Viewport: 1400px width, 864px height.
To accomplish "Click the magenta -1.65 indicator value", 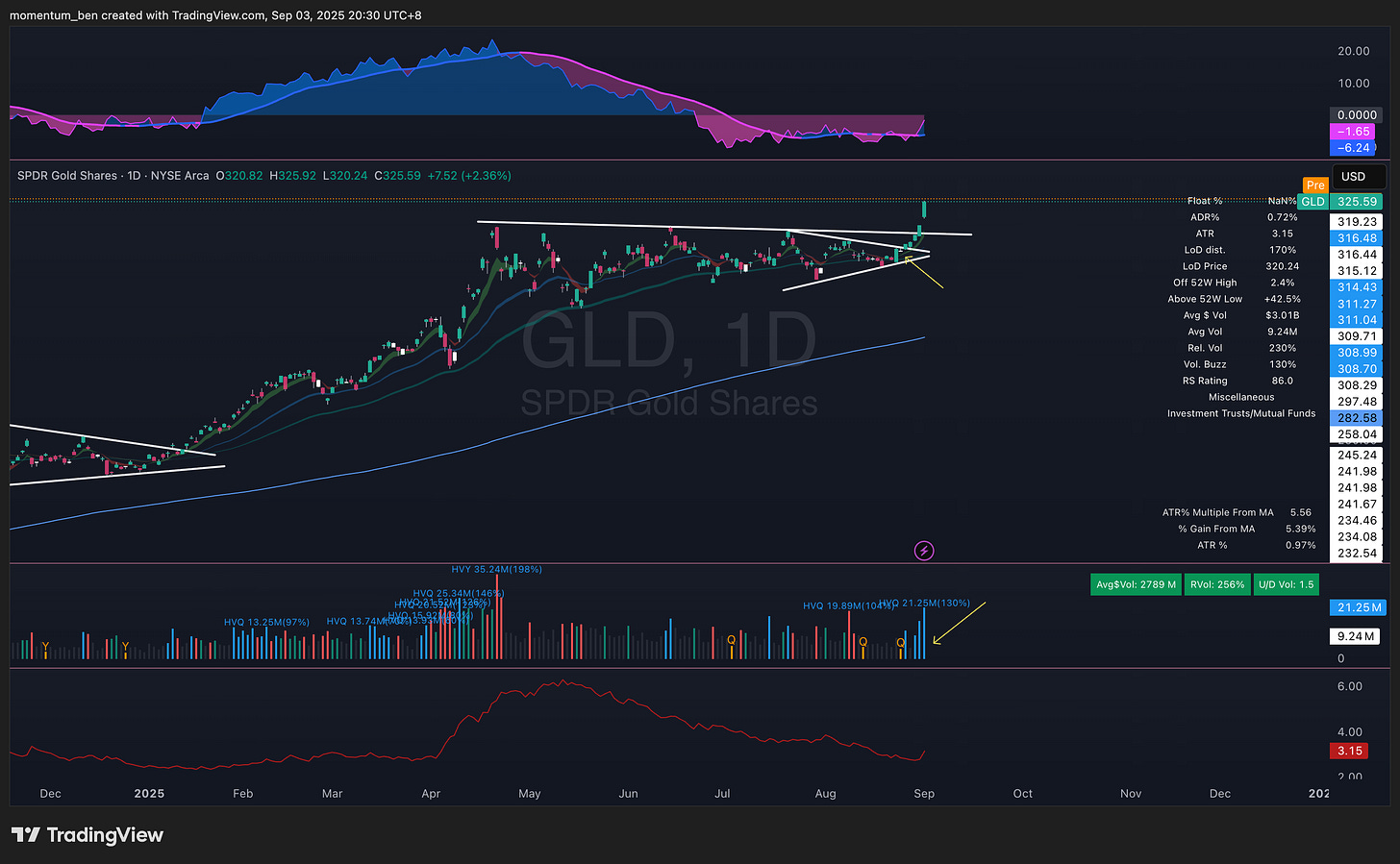I will (1353, 132).
